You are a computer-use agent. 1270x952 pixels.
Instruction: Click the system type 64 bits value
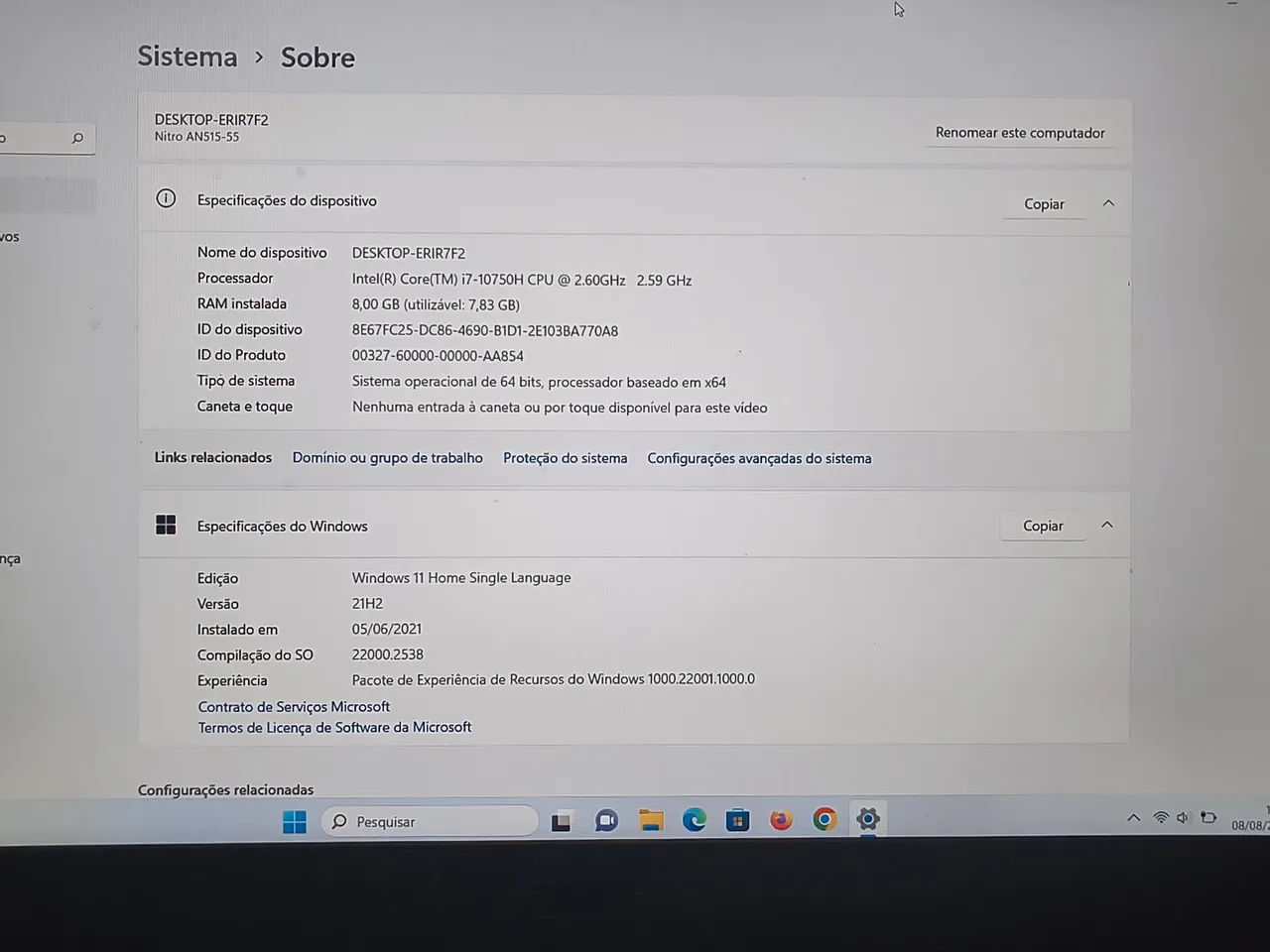539,382
